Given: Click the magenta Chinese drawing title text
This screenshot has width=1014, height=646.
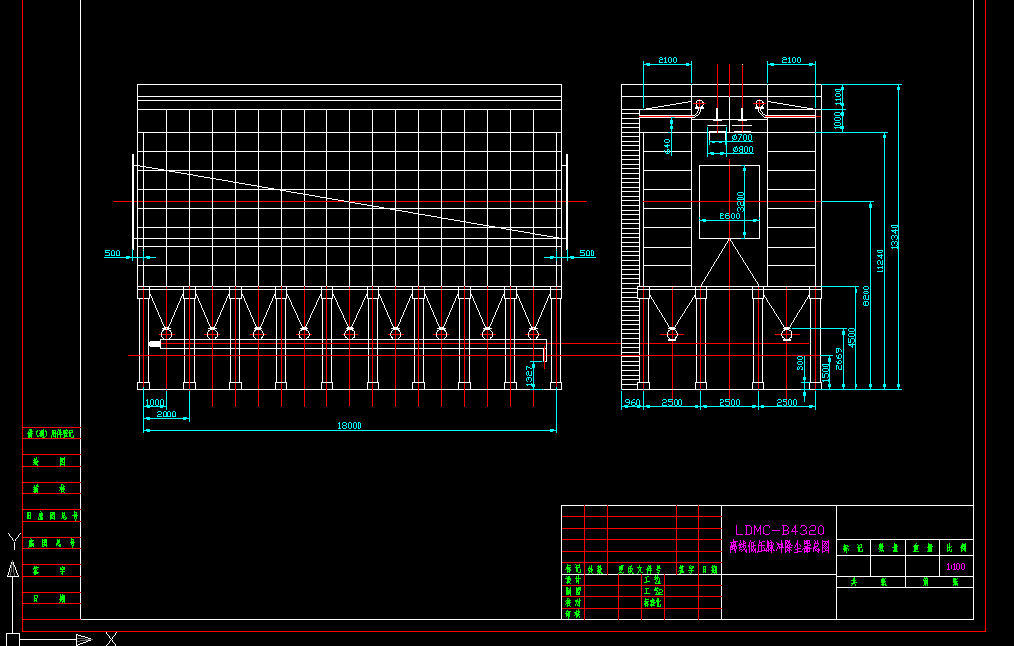Looking at the screenshot, I should pyautogui.click(x=779, y=547).
